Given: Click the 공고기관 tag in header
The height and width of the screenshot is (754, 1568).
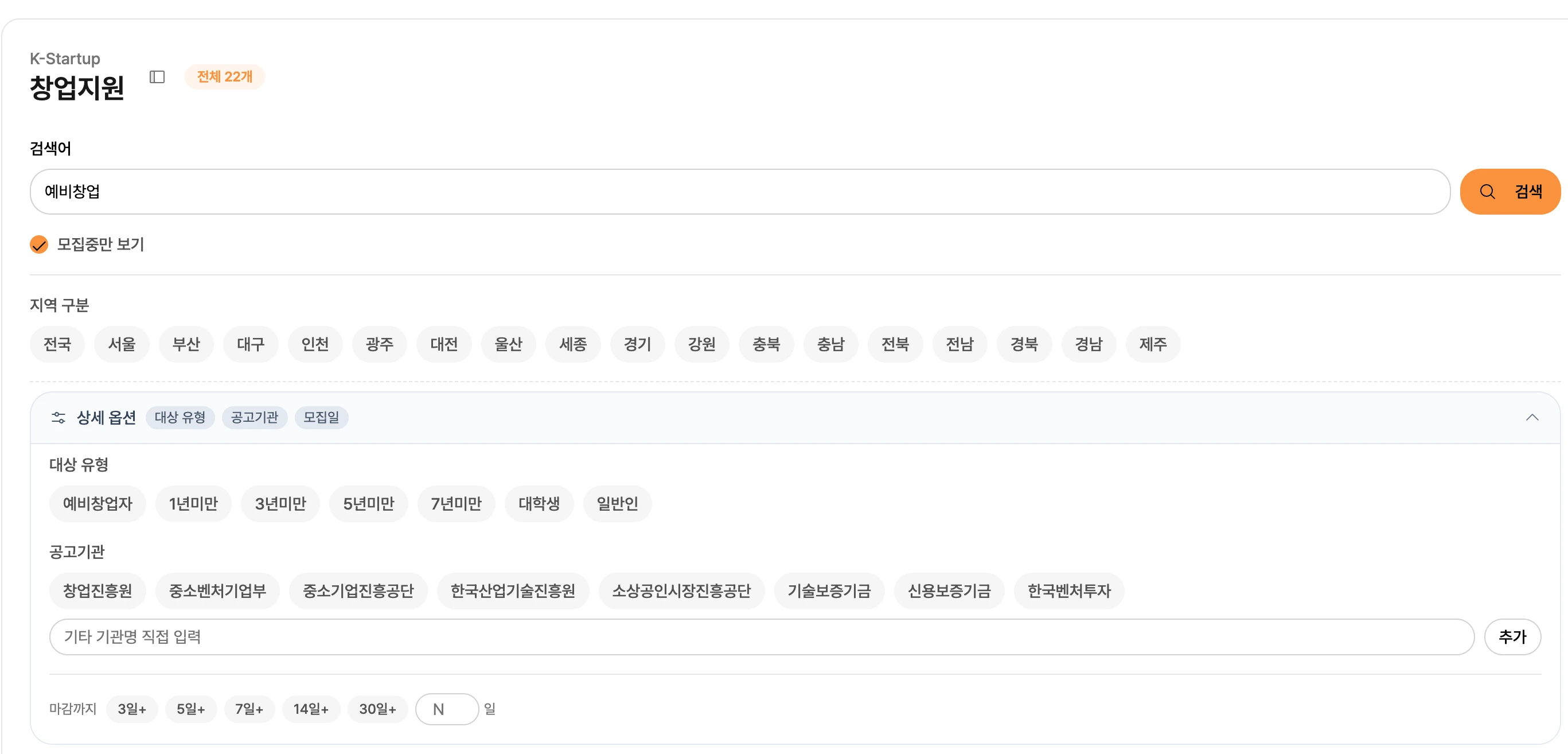Looking at the screenshot, I should (x=255, y=417).
